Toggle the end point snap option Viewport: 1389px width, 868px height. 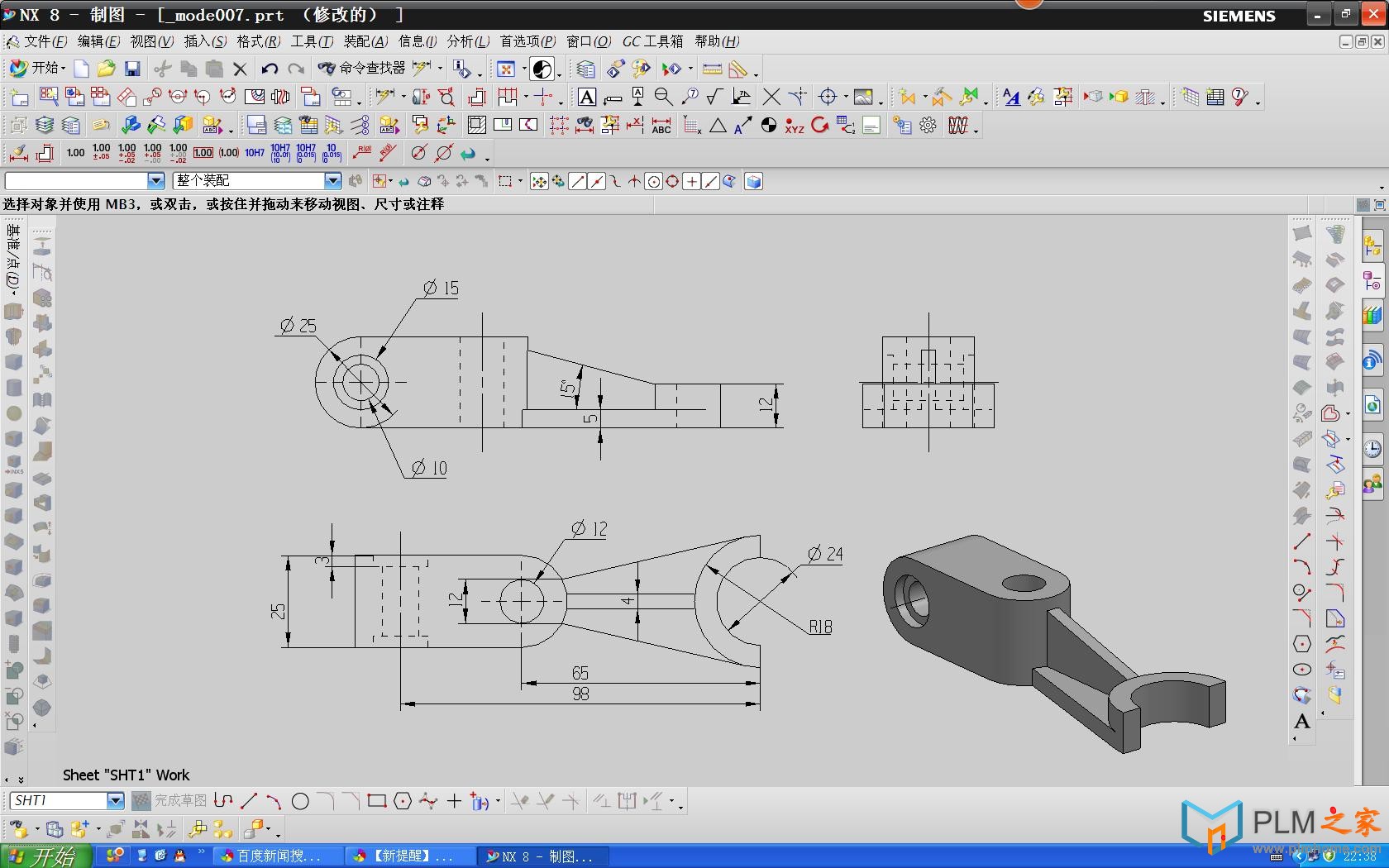[578, 181]
